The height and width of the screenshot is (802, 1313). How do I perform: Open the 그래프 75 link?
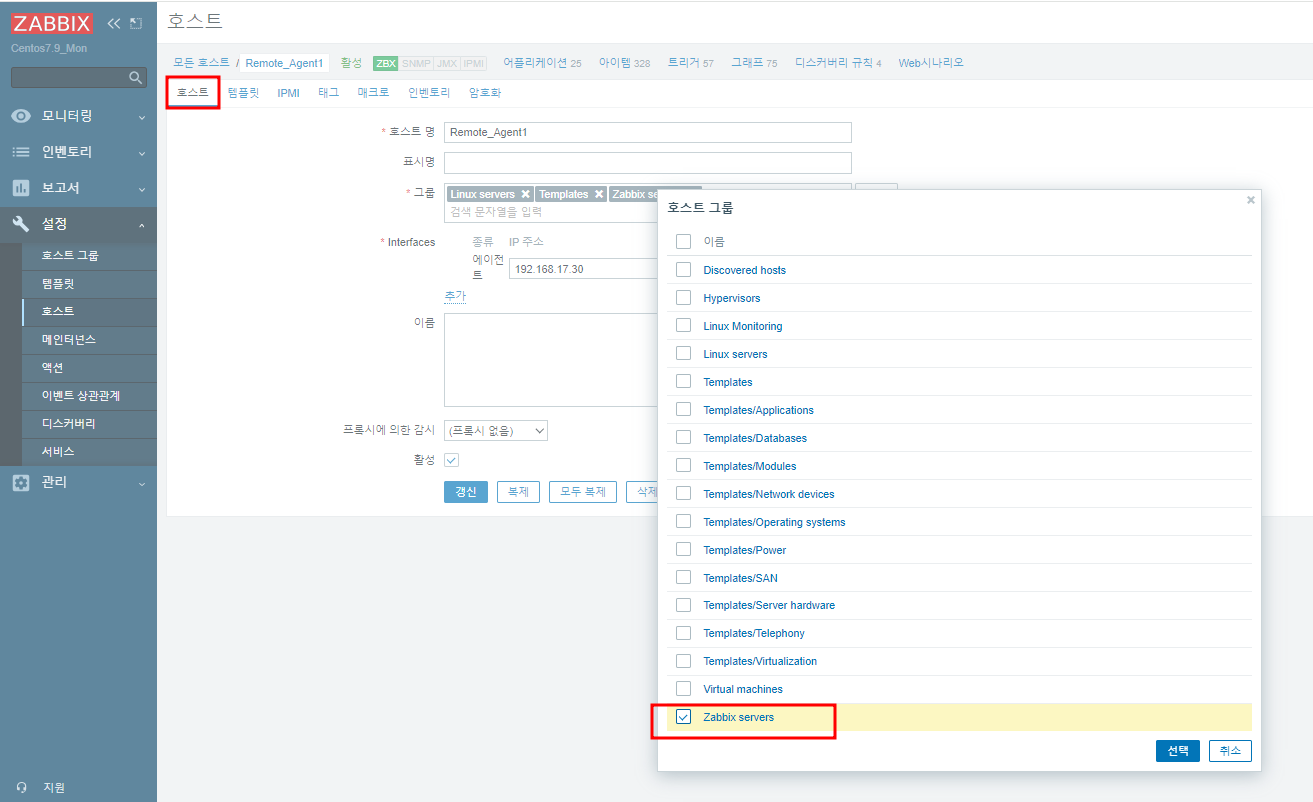754,63
